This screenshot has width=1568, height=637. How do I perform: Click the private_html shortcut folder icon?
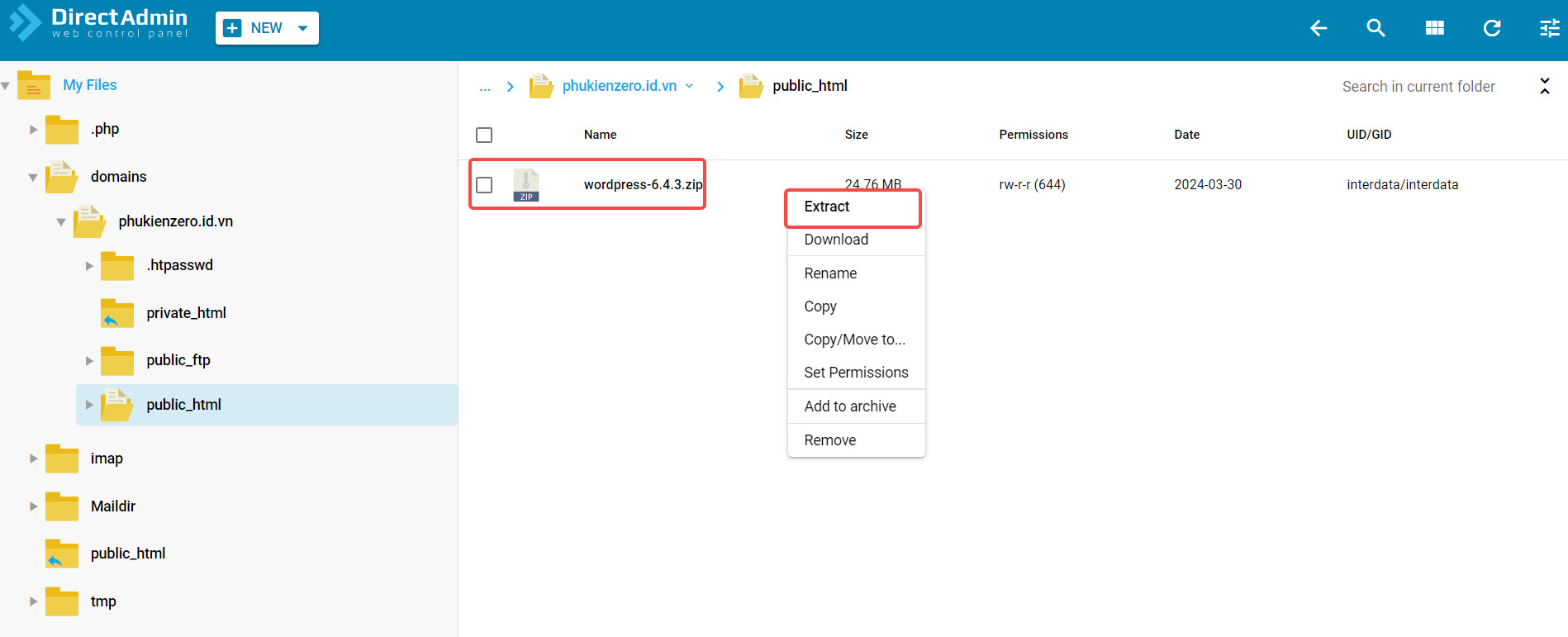(x=117, y=313)
